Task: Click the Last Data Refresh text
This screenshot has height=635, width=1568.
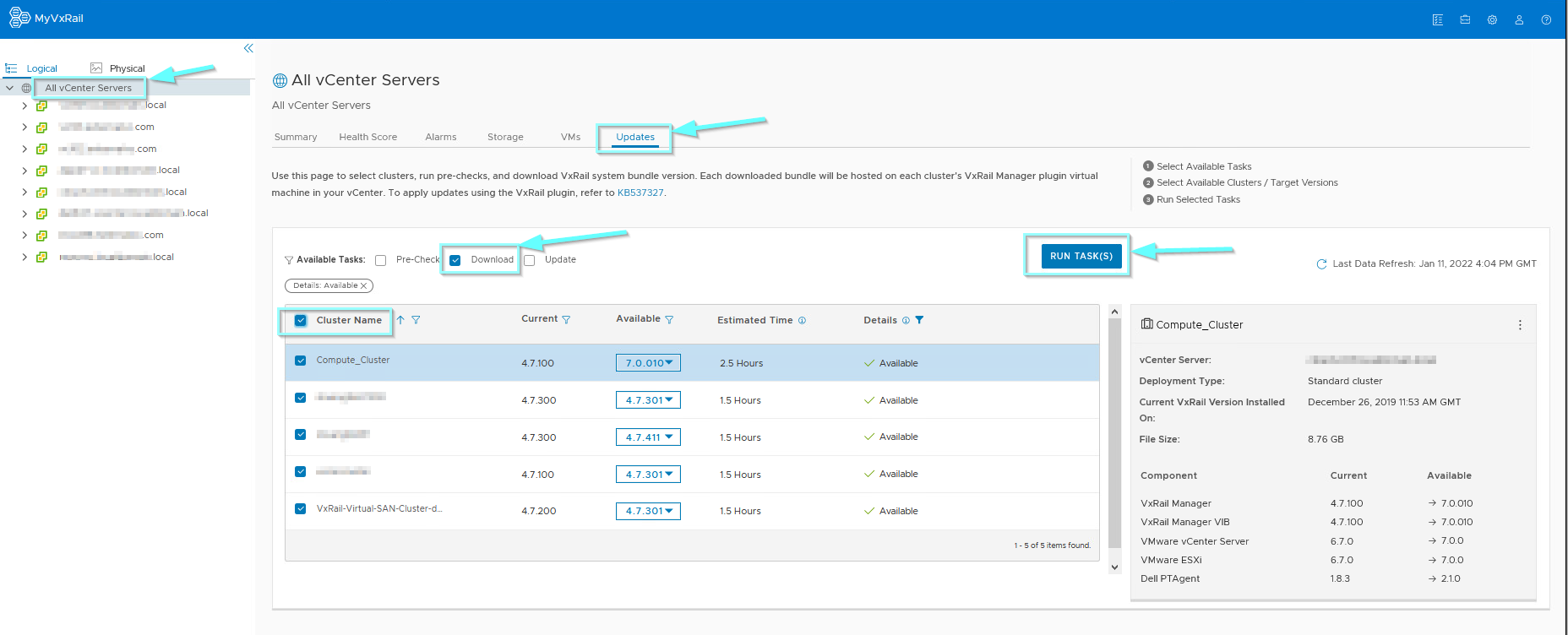Action: [1435, 263]
